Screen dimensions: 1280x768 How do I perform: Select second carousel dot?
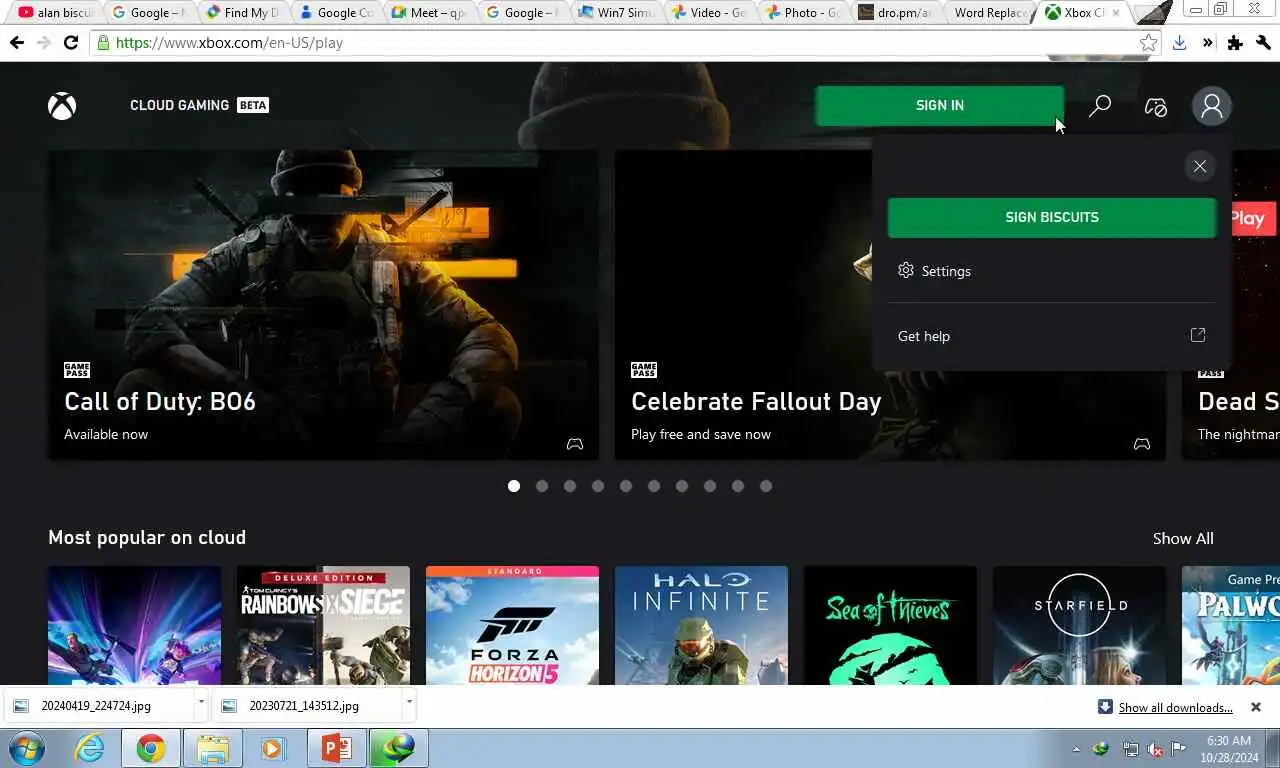pyautogui.click(x=542, y=486)
